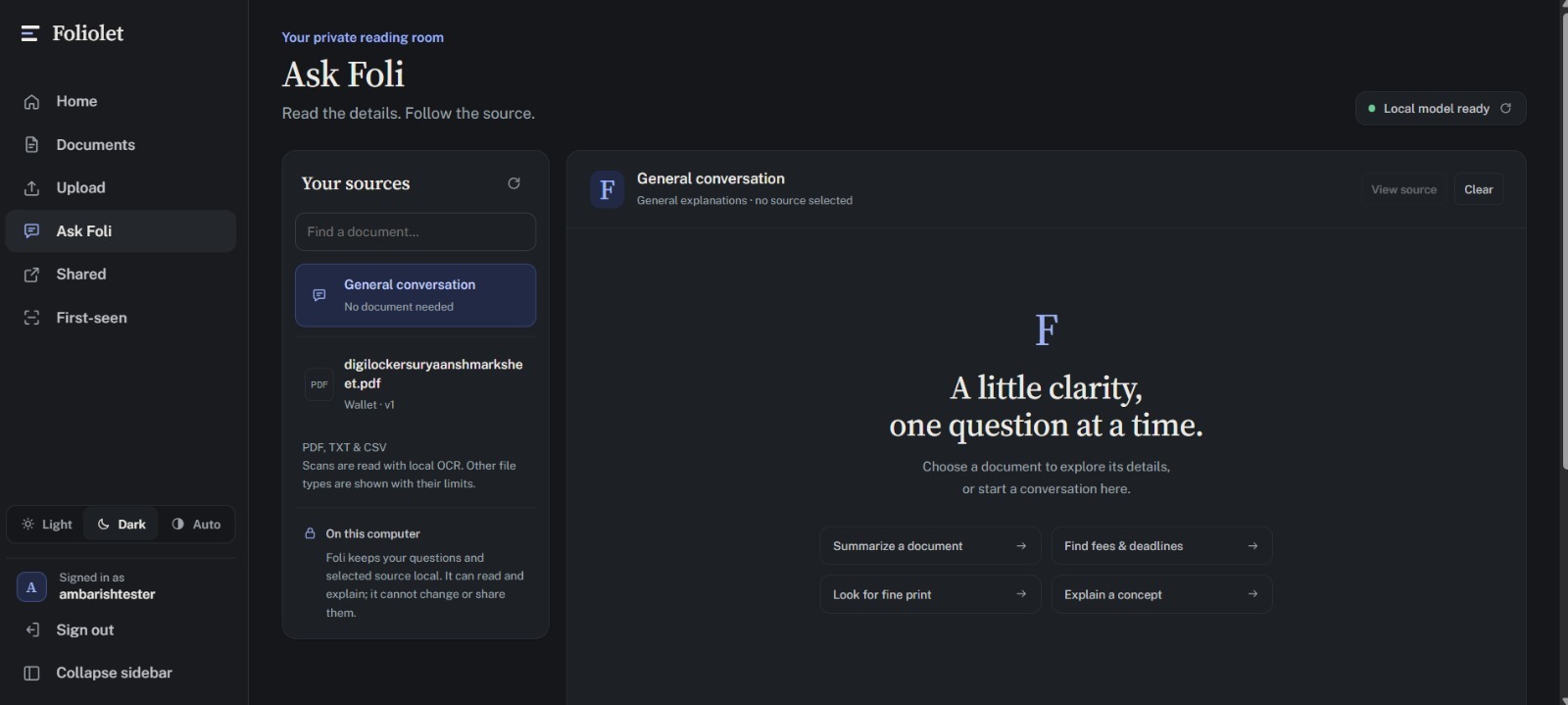The height and width of the screenshot is (705, 1568).
Task: Select the General conversation source
Action: click(x=416, y=295)
